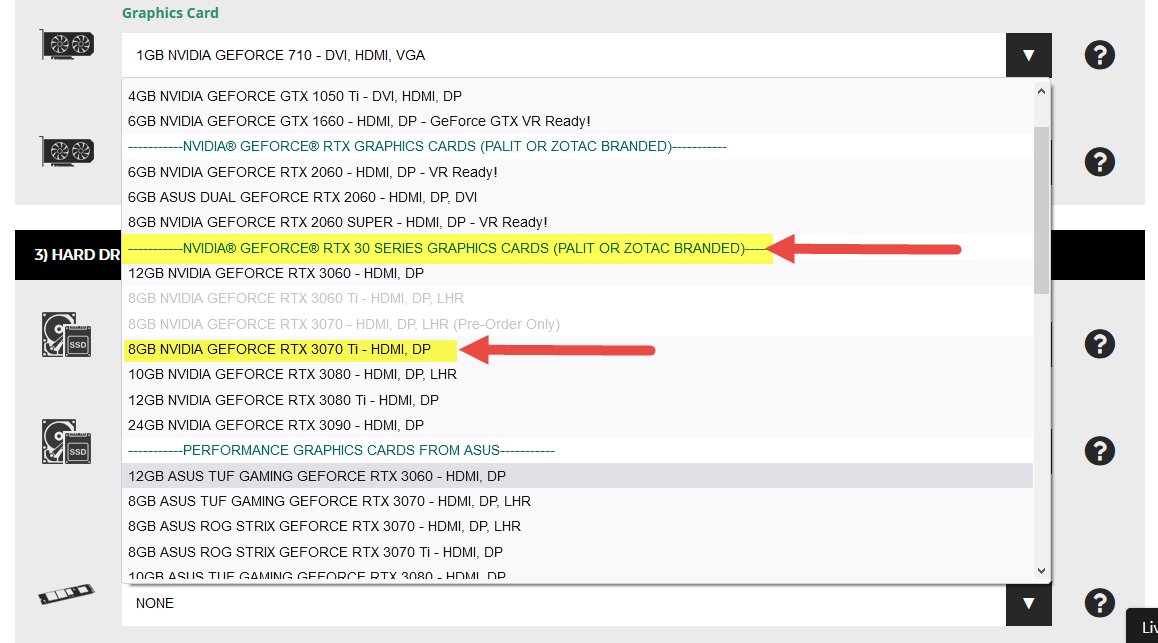
Task: Click the second graphics card icon
Action: [67, 152]
